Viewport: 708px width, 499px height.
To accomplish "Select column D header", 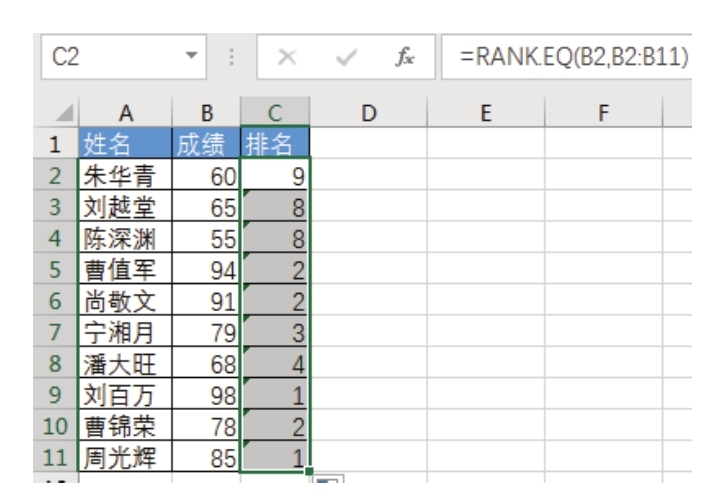I will click(368, 115).
